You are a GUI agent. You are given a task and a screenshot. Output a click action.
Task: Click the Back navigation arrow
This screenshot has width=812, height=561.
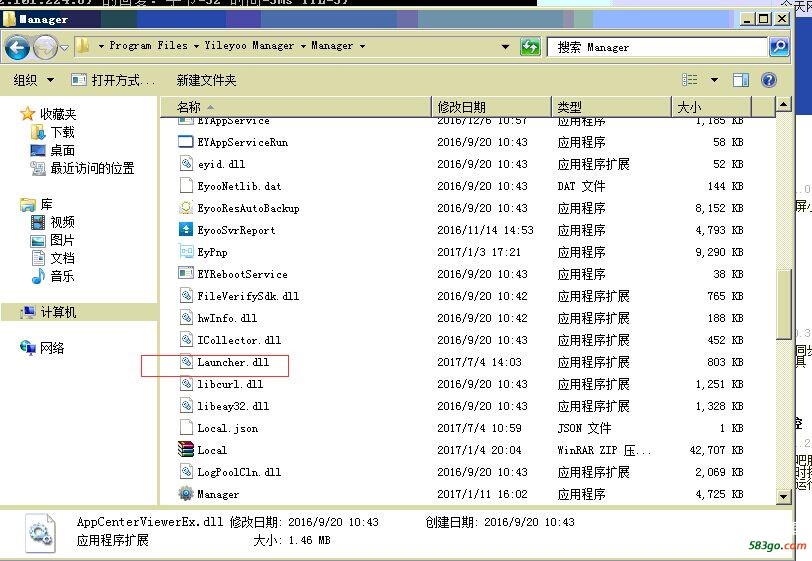coord(17,48)
